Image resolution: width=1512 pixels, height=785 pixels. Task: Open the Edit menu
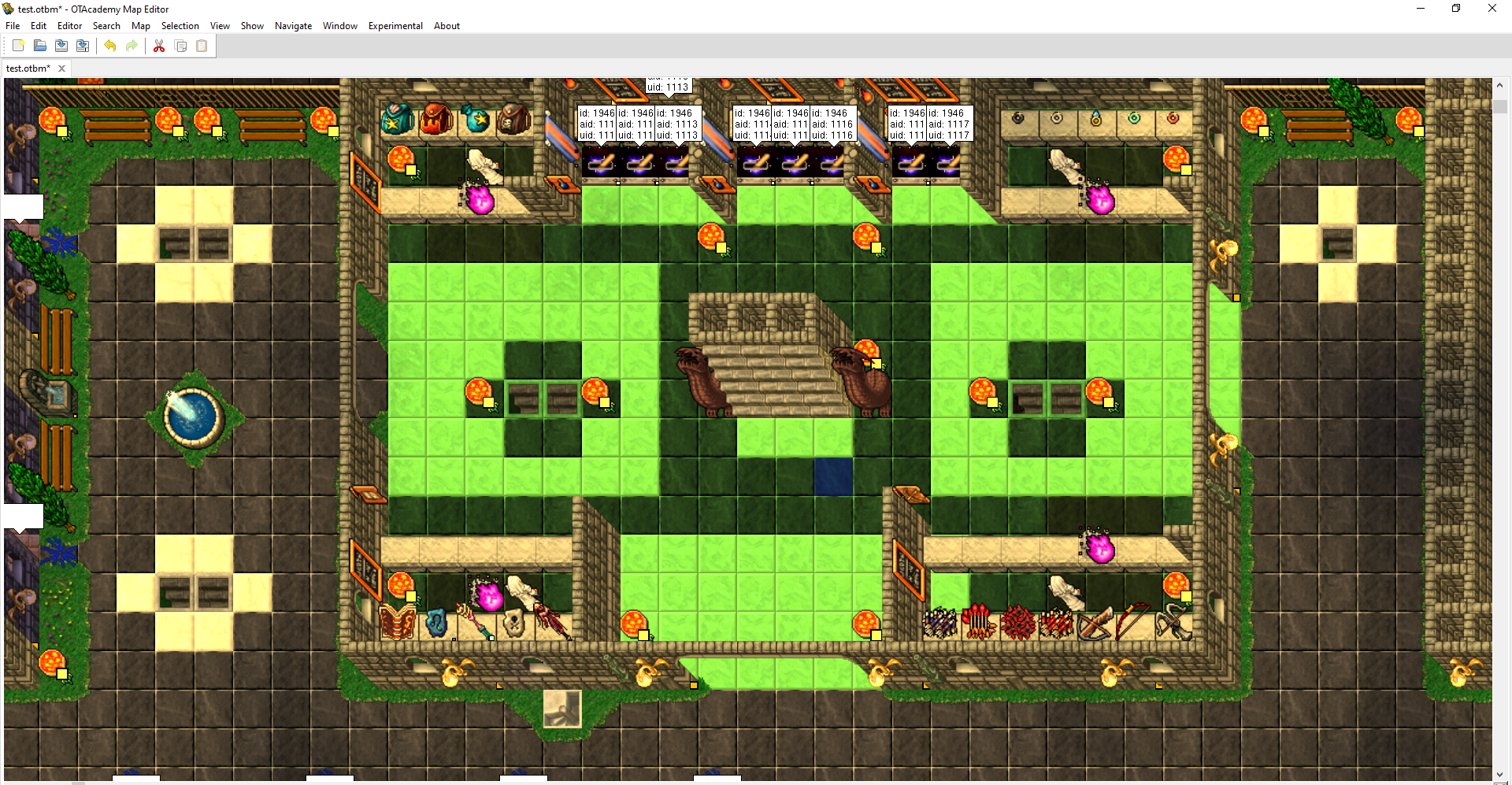pos(39,26)
